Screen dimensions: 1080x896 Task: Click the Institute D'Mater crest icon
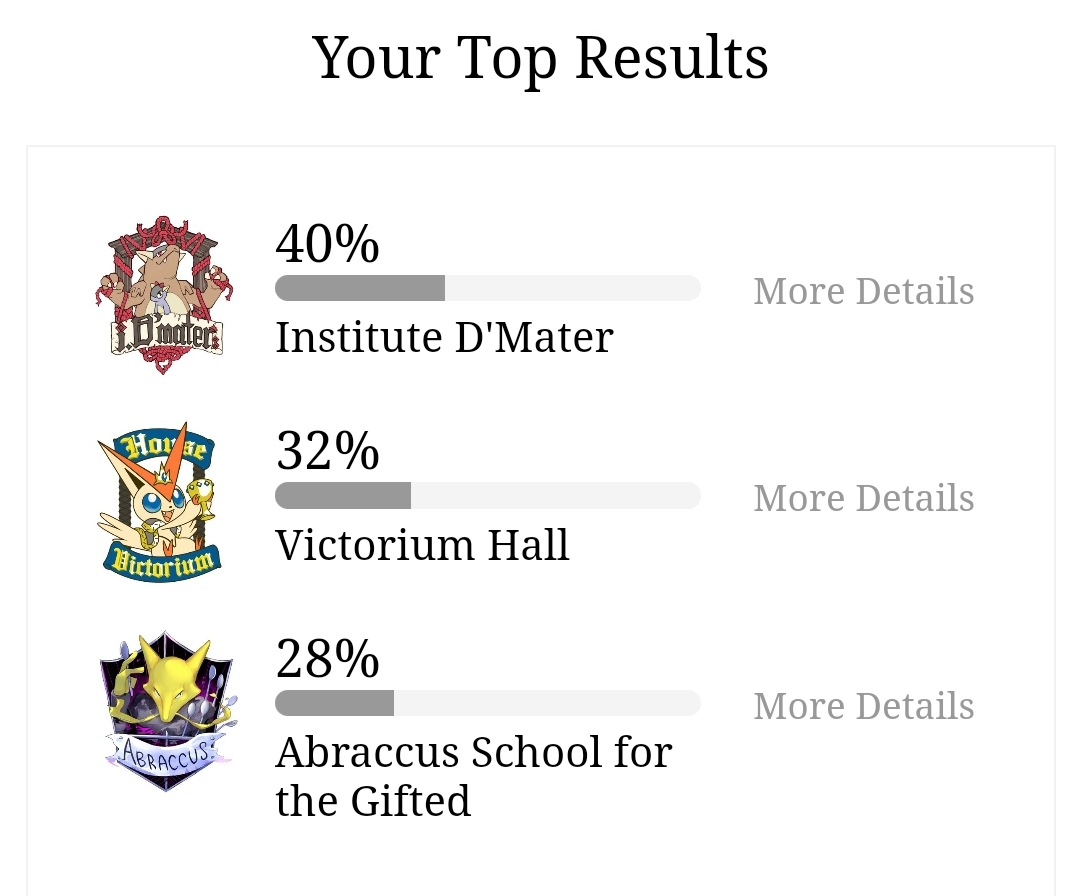point(164,295)
